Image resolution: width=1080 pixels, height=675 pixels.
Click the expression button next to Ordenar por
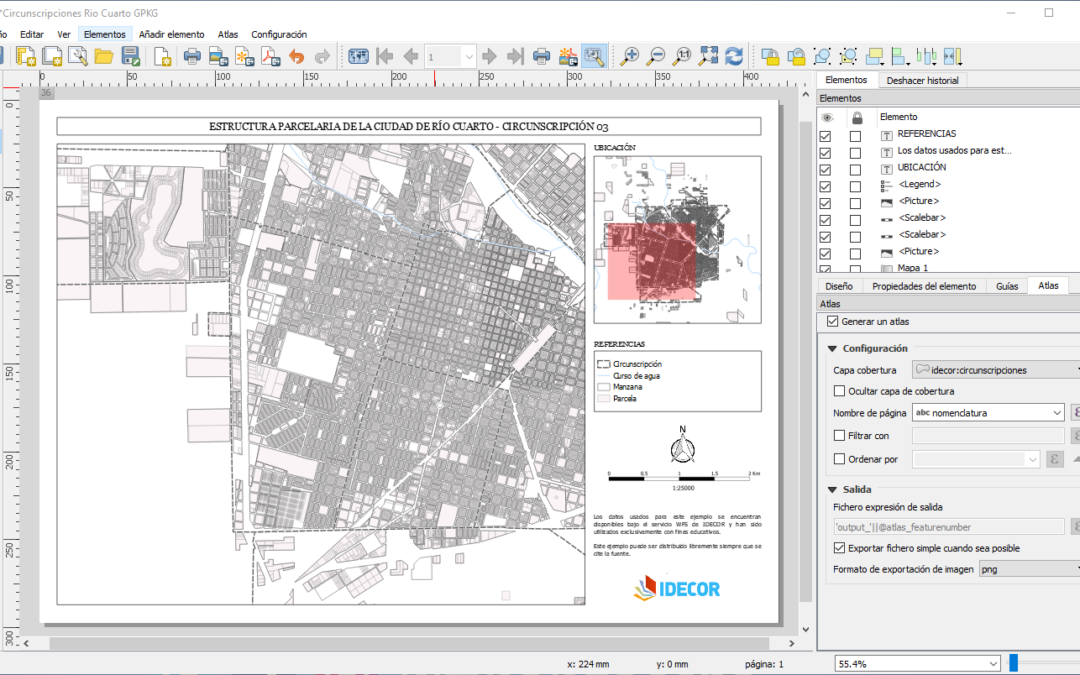click(x=1055, y=459)
